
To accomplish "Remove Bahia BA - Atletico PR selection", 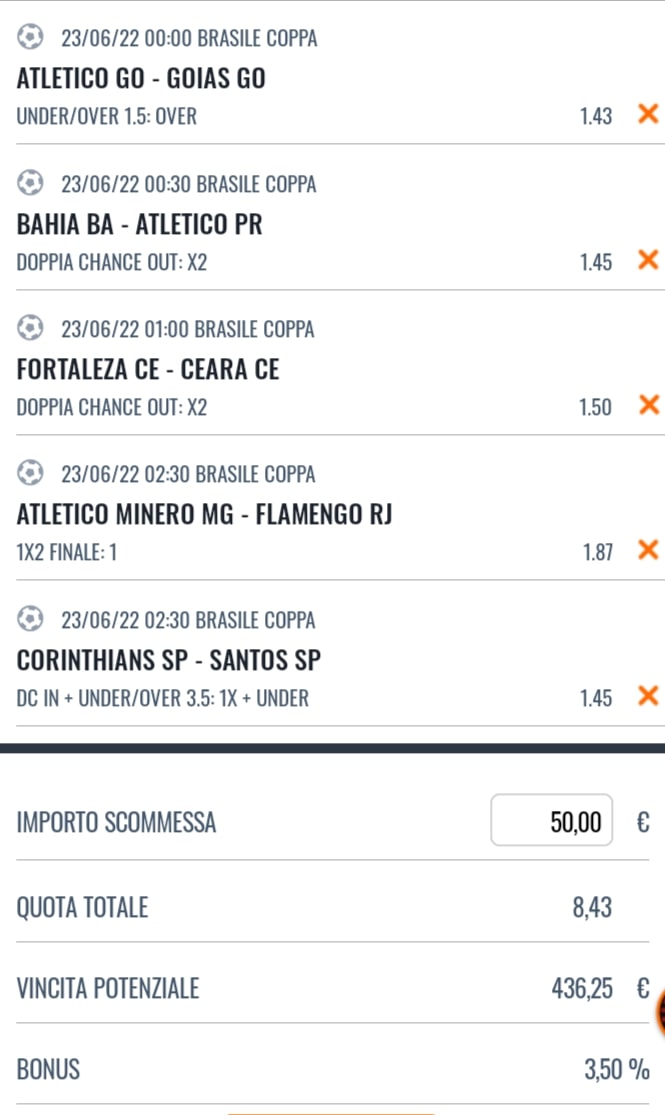I will click(x=647, y=261).
